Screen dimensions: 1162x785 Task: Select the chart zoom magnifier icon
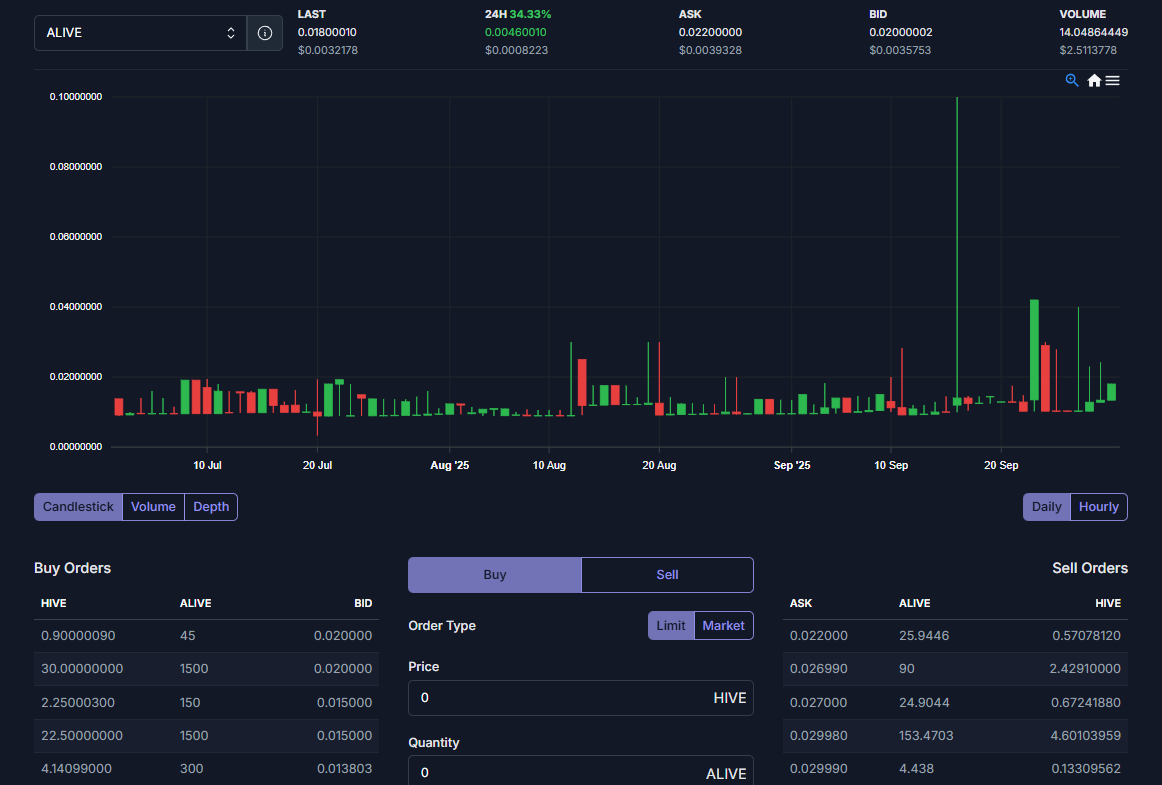pos(1072,80)
